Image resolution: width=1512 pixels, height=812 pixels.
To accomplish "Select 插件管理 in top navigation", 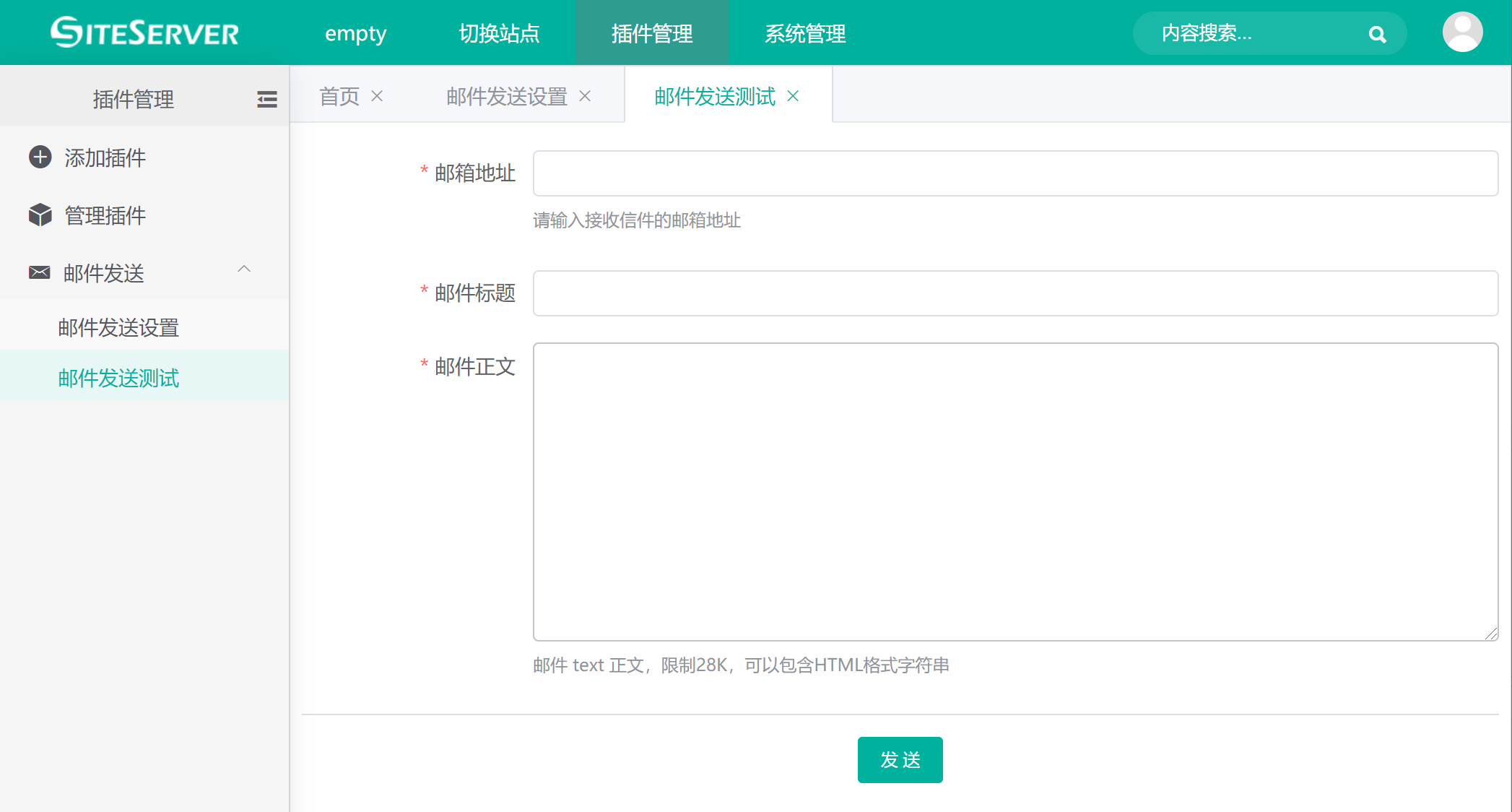I will pyautogui.click(x=652, y=33).
